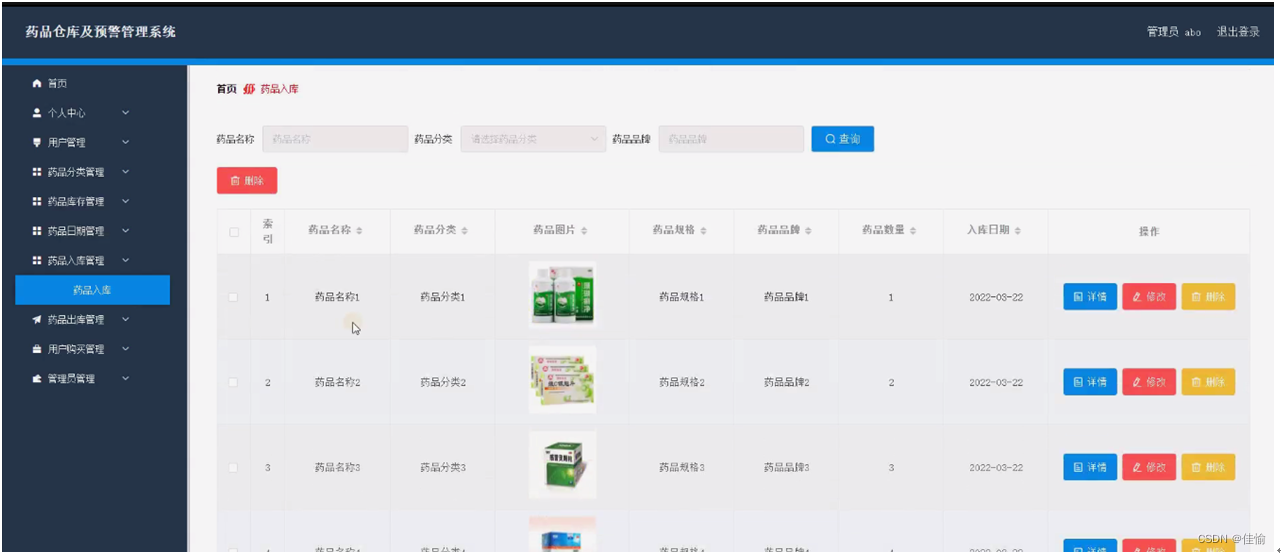Image resolution: width=1281 pixels, height=554 pixels.
Task: Click the plane icon beside 药品出库管理
Action: click(37, 320)
